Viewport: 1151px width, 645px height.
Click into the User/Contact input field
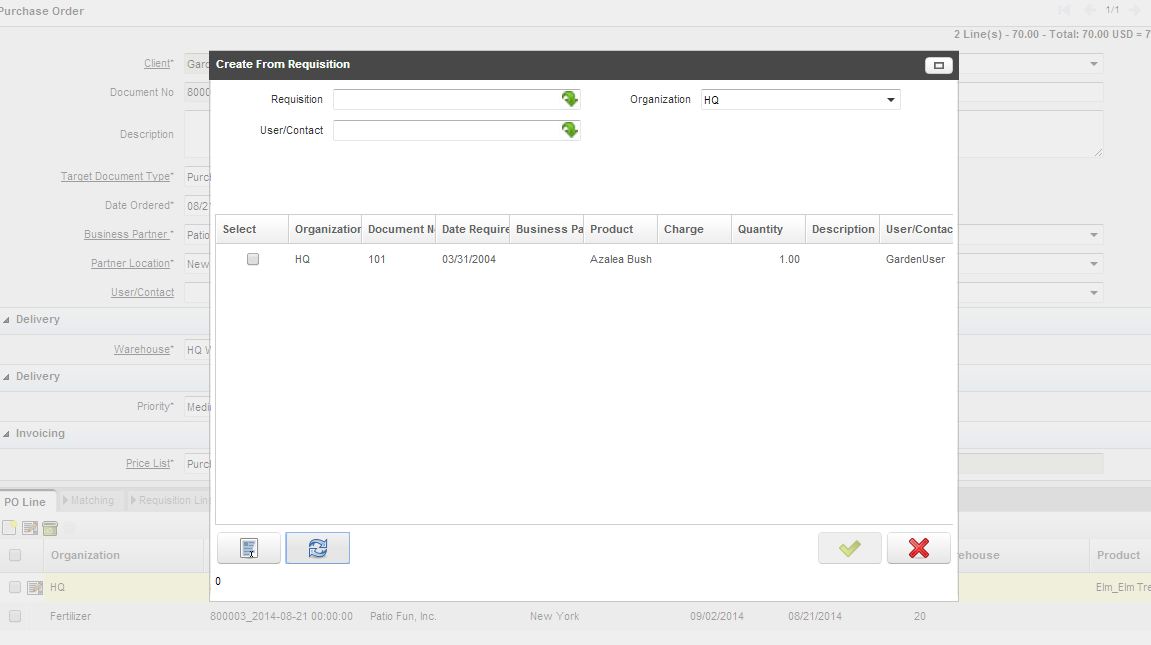click(x=445, y=131)
